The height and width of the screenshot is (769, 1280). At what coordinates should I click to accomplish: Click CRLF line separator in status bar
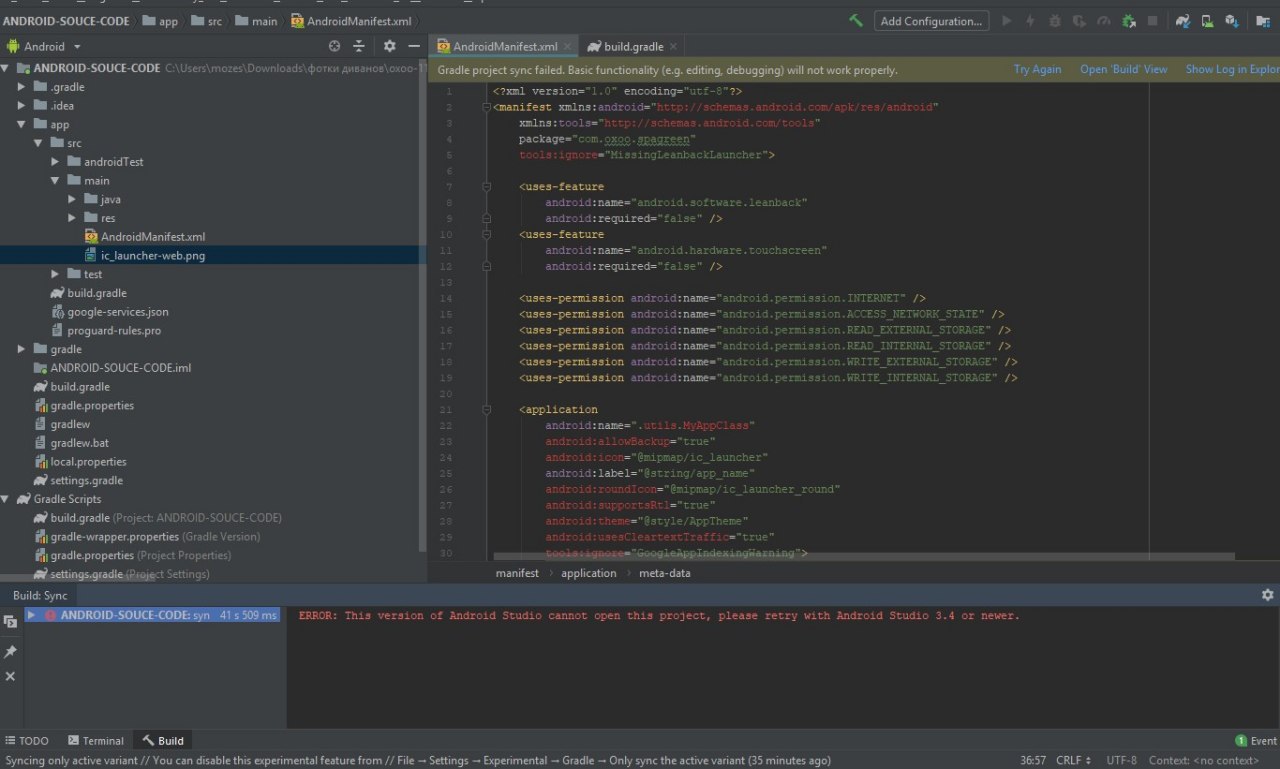click(x=1073, y=761)
